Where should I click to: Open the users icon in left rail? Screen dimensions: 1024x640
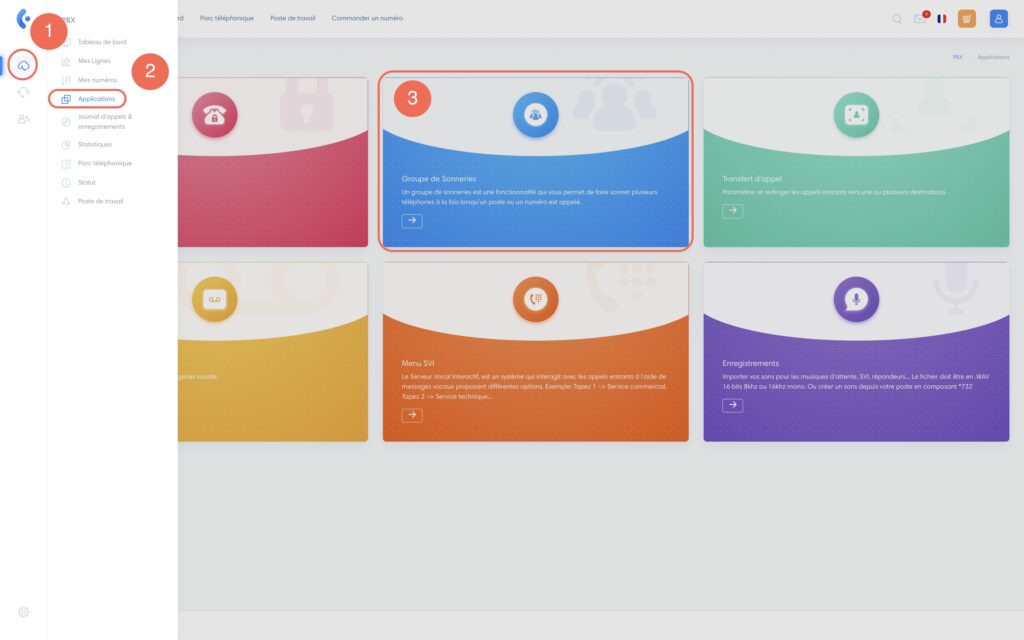pos(23,119)
